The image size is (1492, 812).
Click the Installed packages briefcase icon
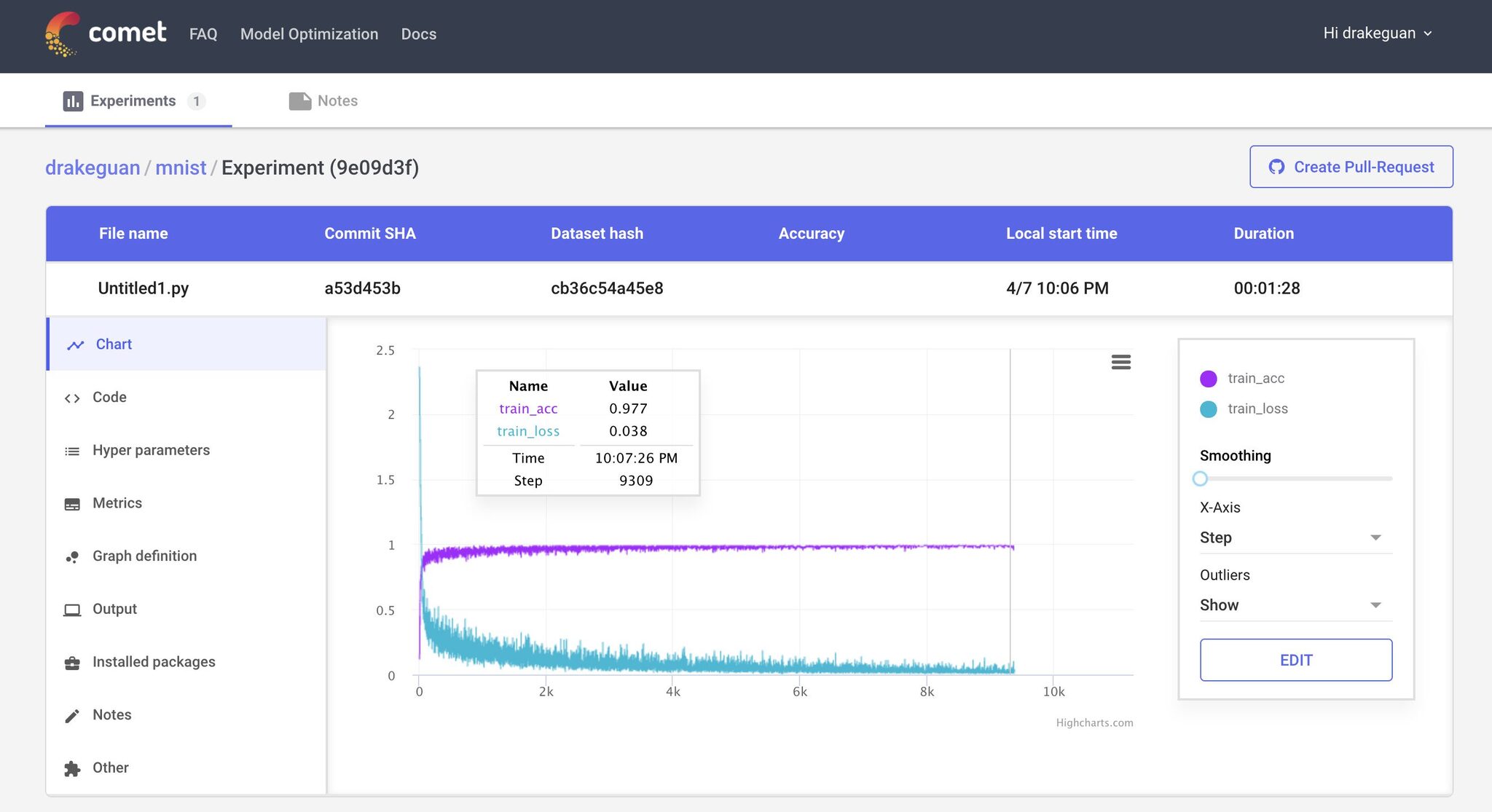tap(72, 663)
